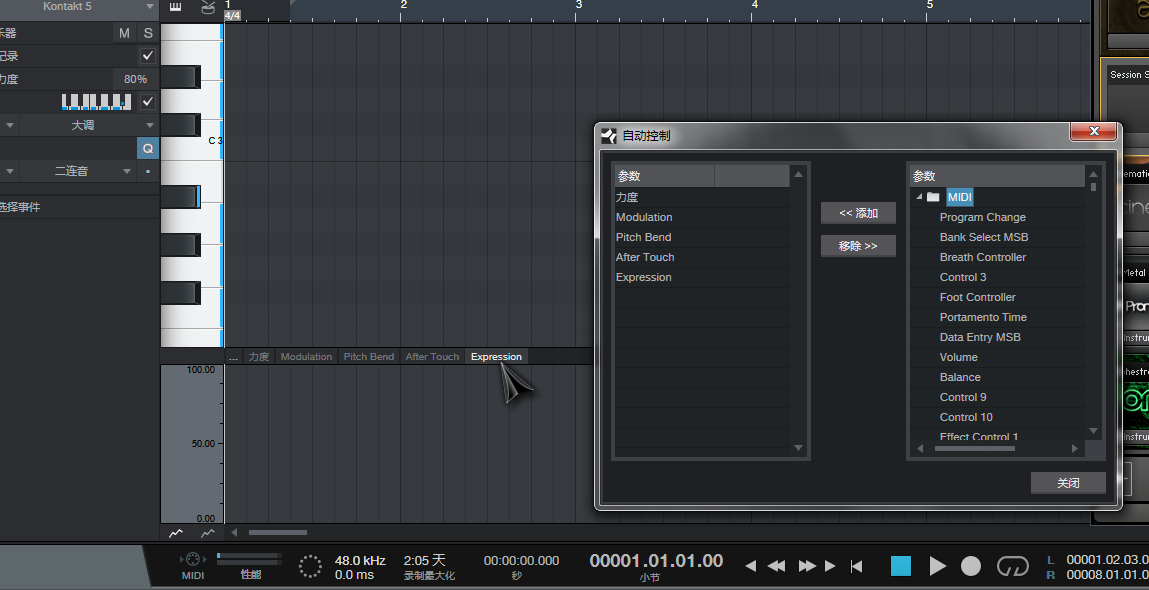Click the 移除 >> button

[858, 246]
